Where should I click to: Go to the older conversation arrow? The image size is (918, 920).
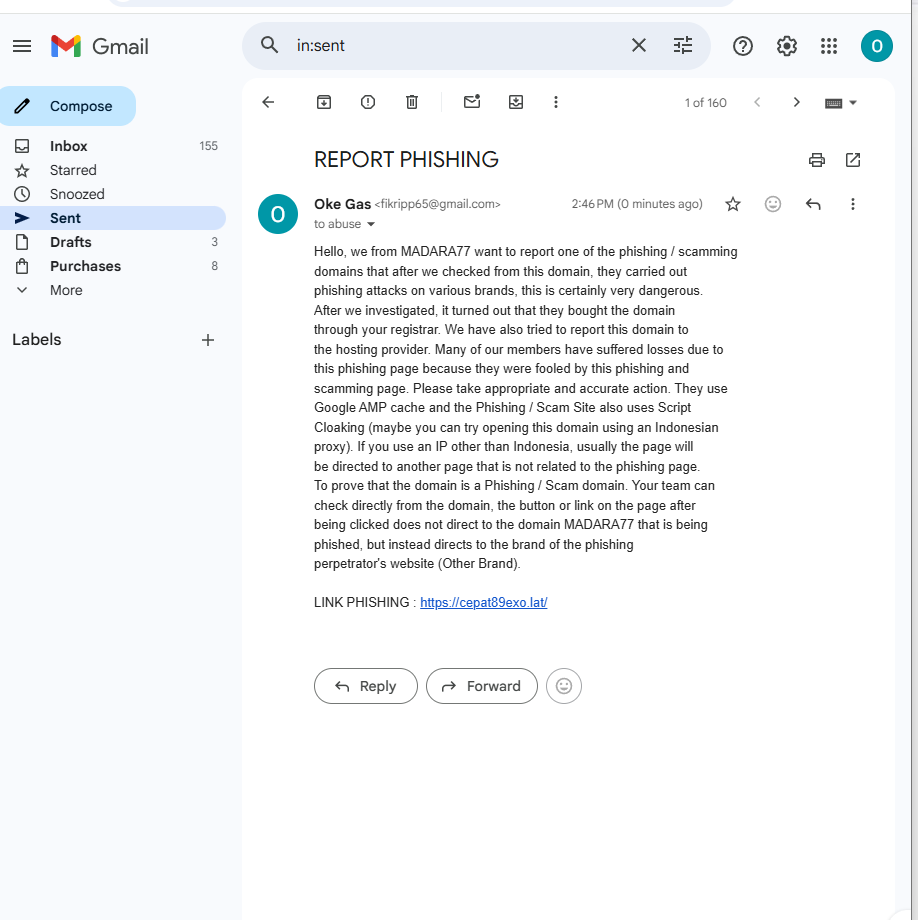coord(796,102)
